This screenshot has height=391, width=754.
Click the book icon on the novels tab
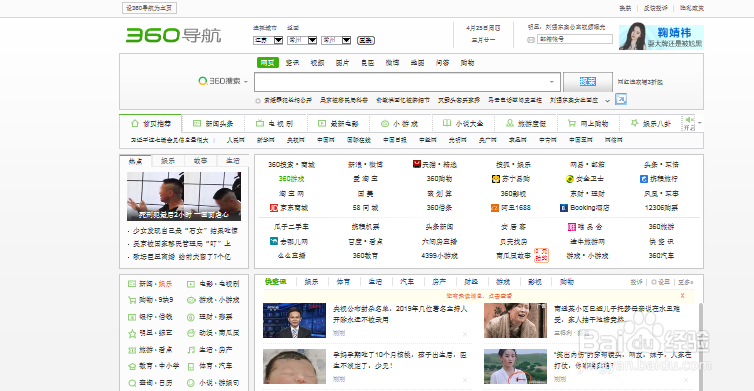447,123
